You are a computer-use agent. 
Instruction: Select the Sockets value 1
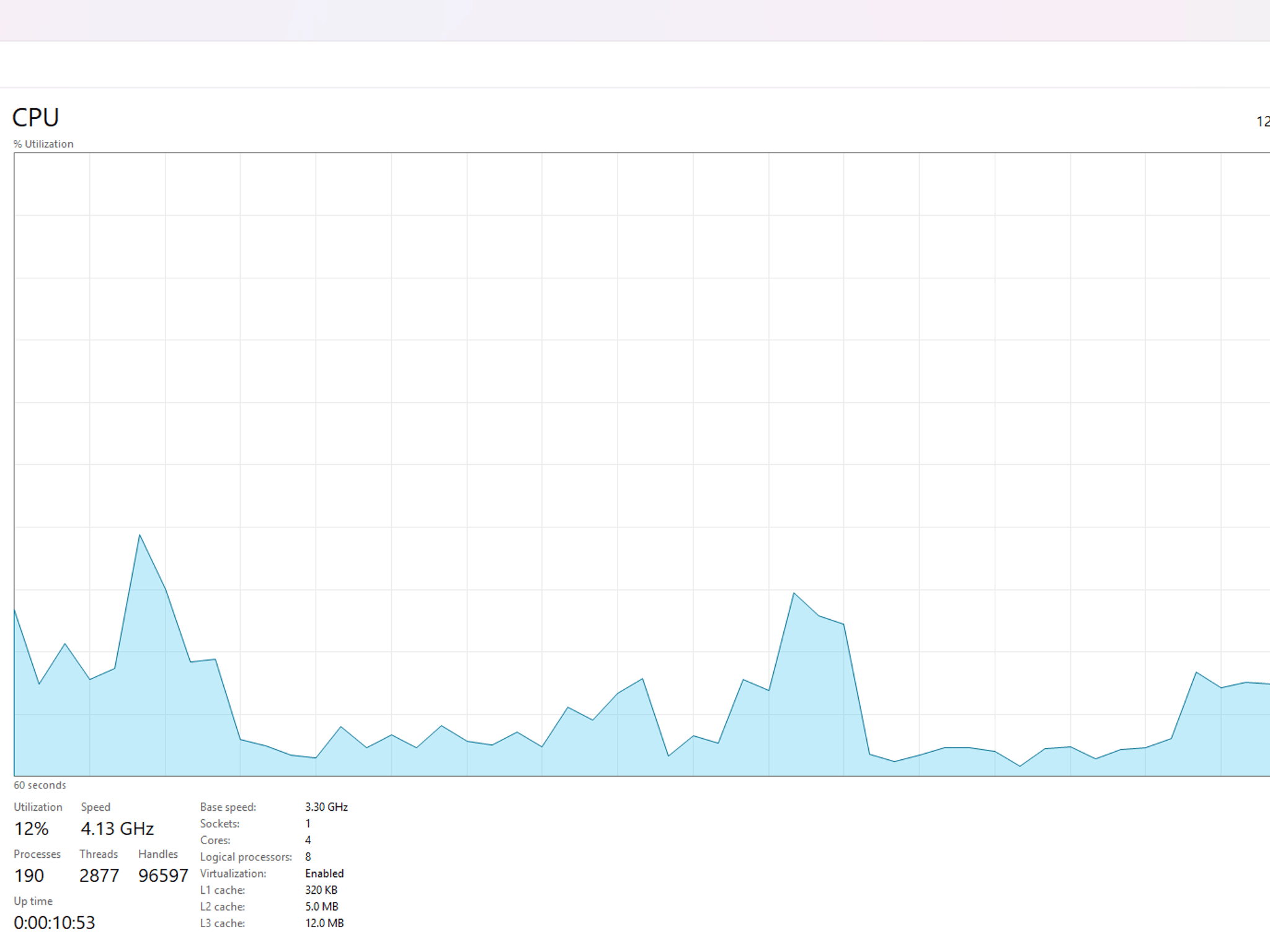[308, 824]
